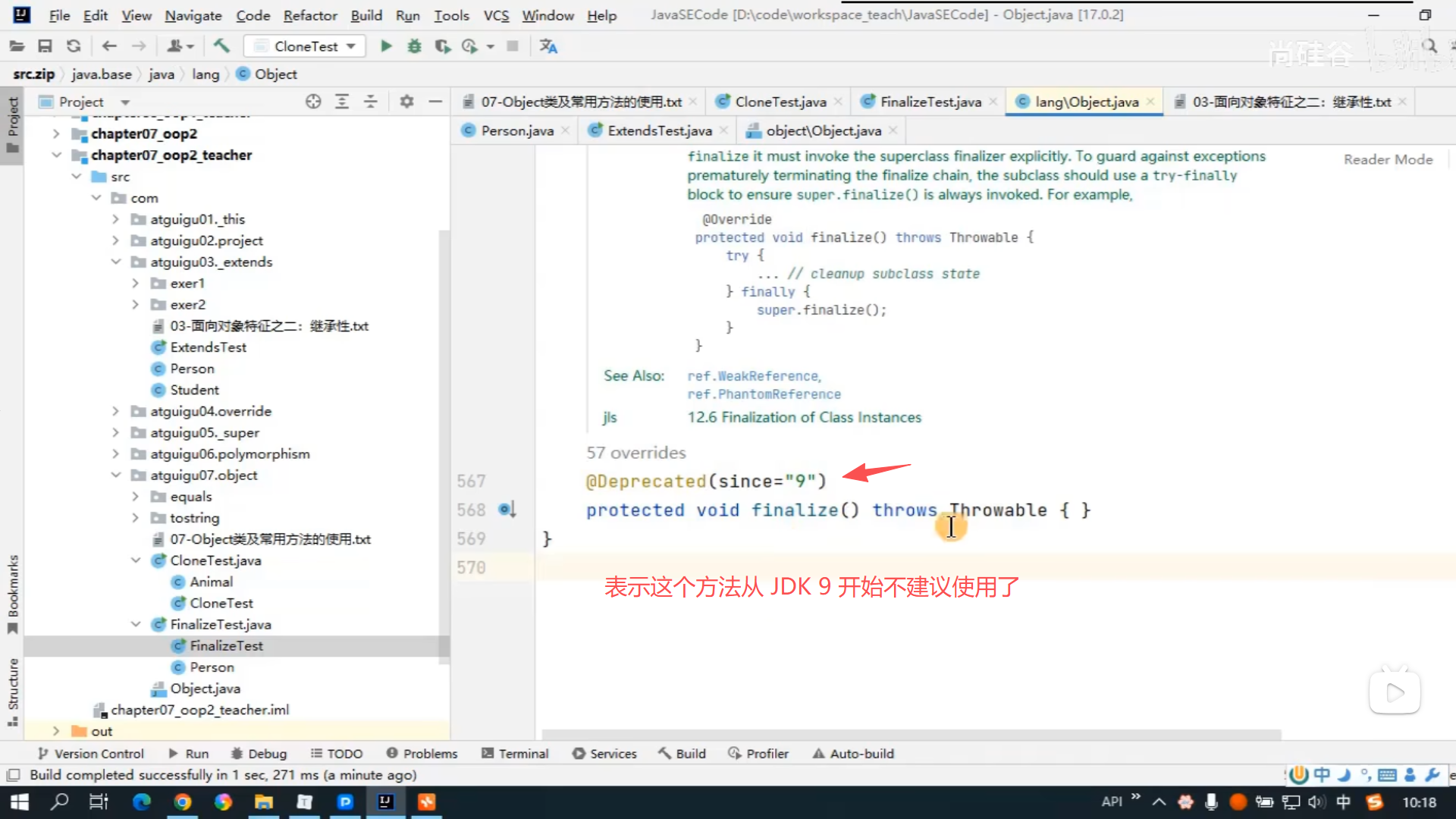This screenshot has height=819, width=1456.
Task: Click the green Run button
Action: [386, 46]
